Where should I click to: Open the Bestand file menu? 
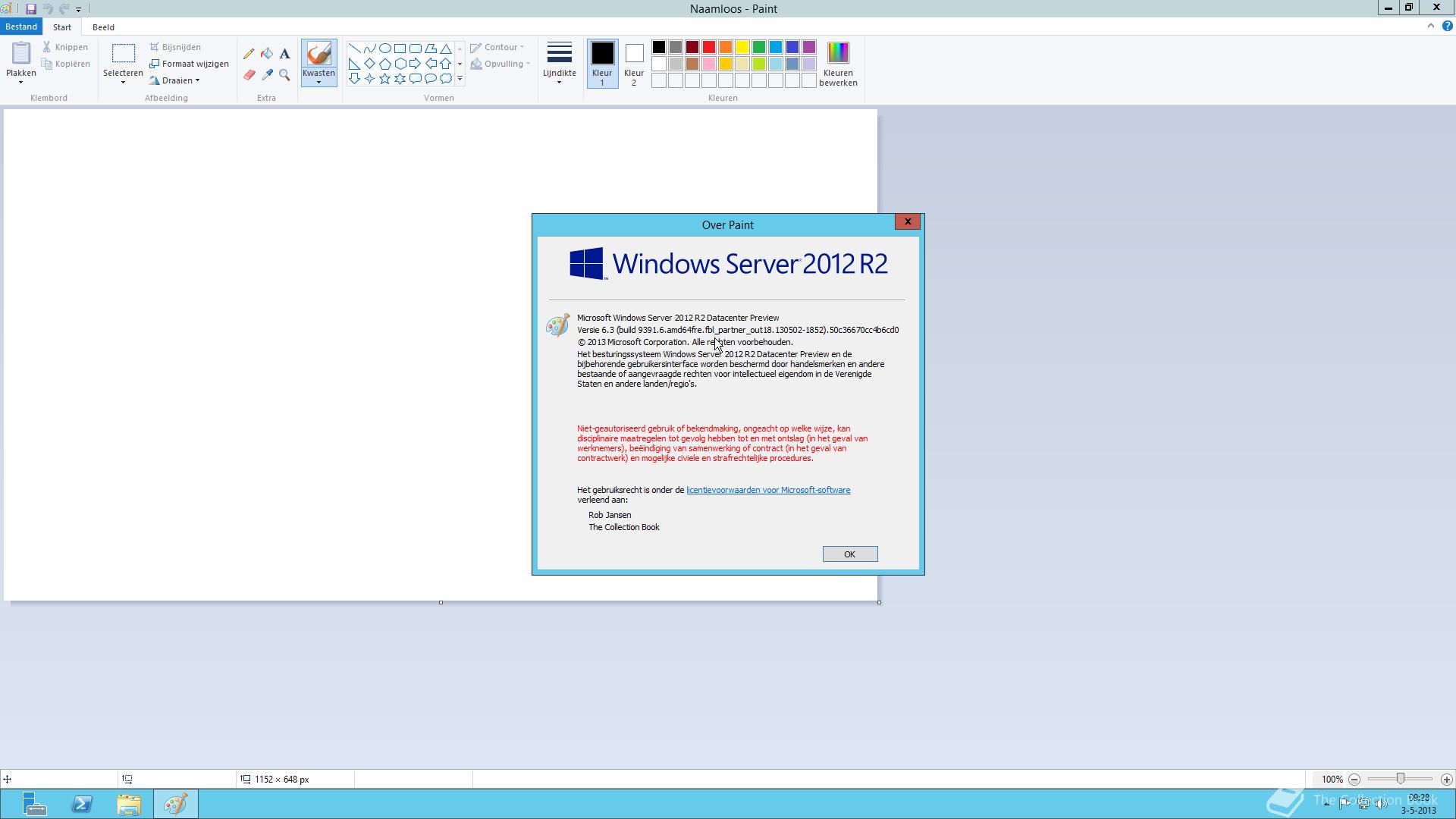pos(21,27)
